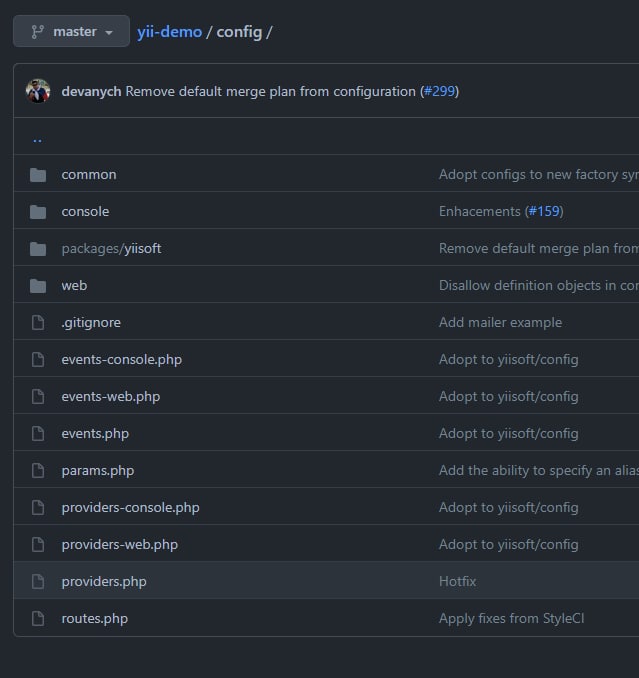Open pull request #299 link

click(x=439, y=91)
